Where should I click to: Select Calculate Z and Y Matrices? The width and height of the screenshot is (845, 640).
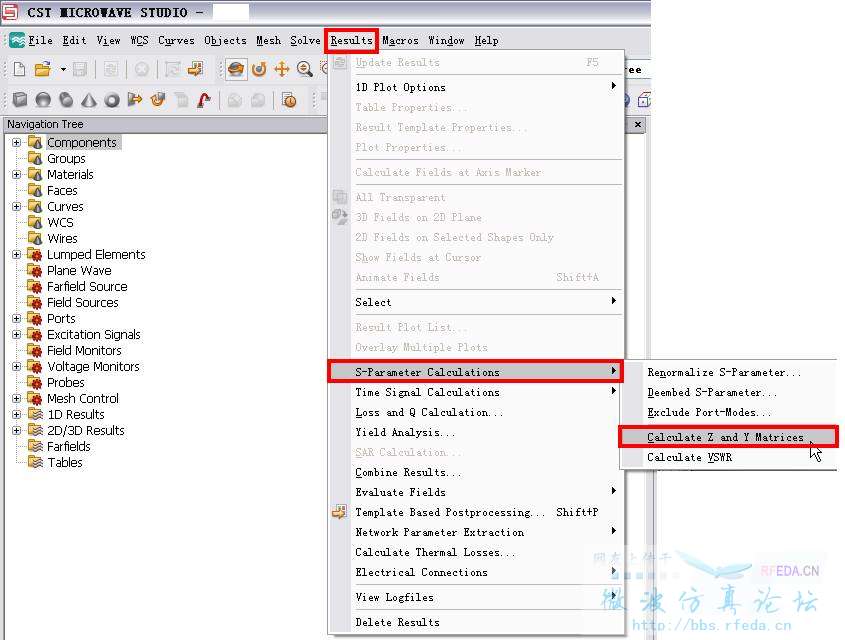pos(728,437)
